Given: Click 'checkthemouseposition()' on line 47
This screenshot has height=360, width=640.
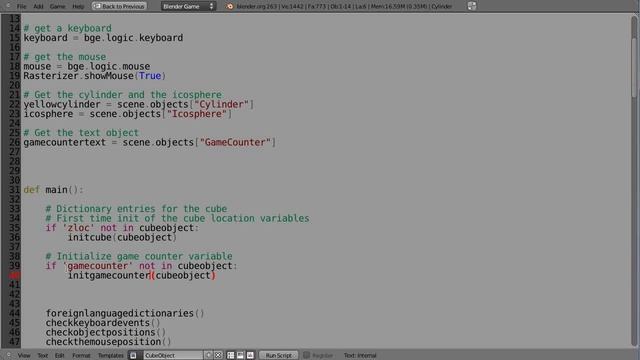Looking at the screenshot, I should (109, 342).
